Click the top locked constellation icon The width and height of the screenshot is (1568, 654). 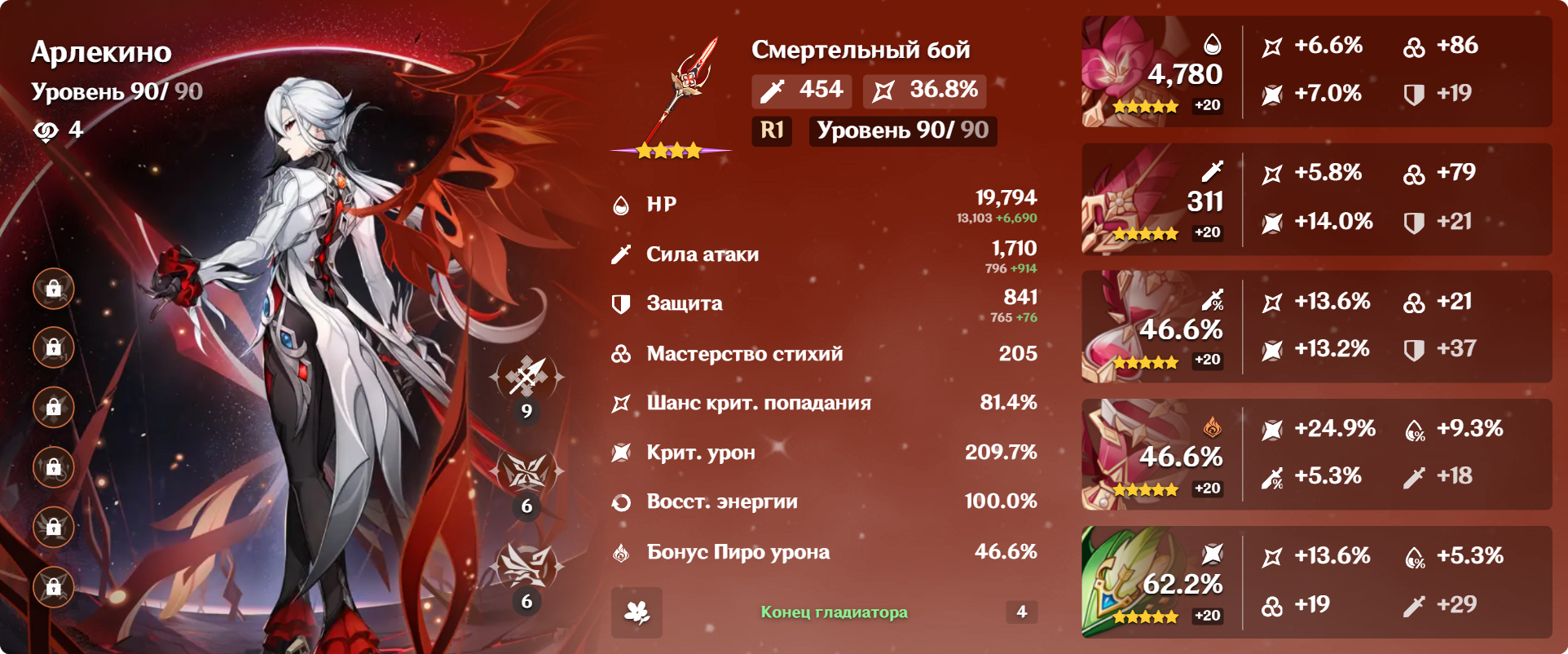[54, 289]
